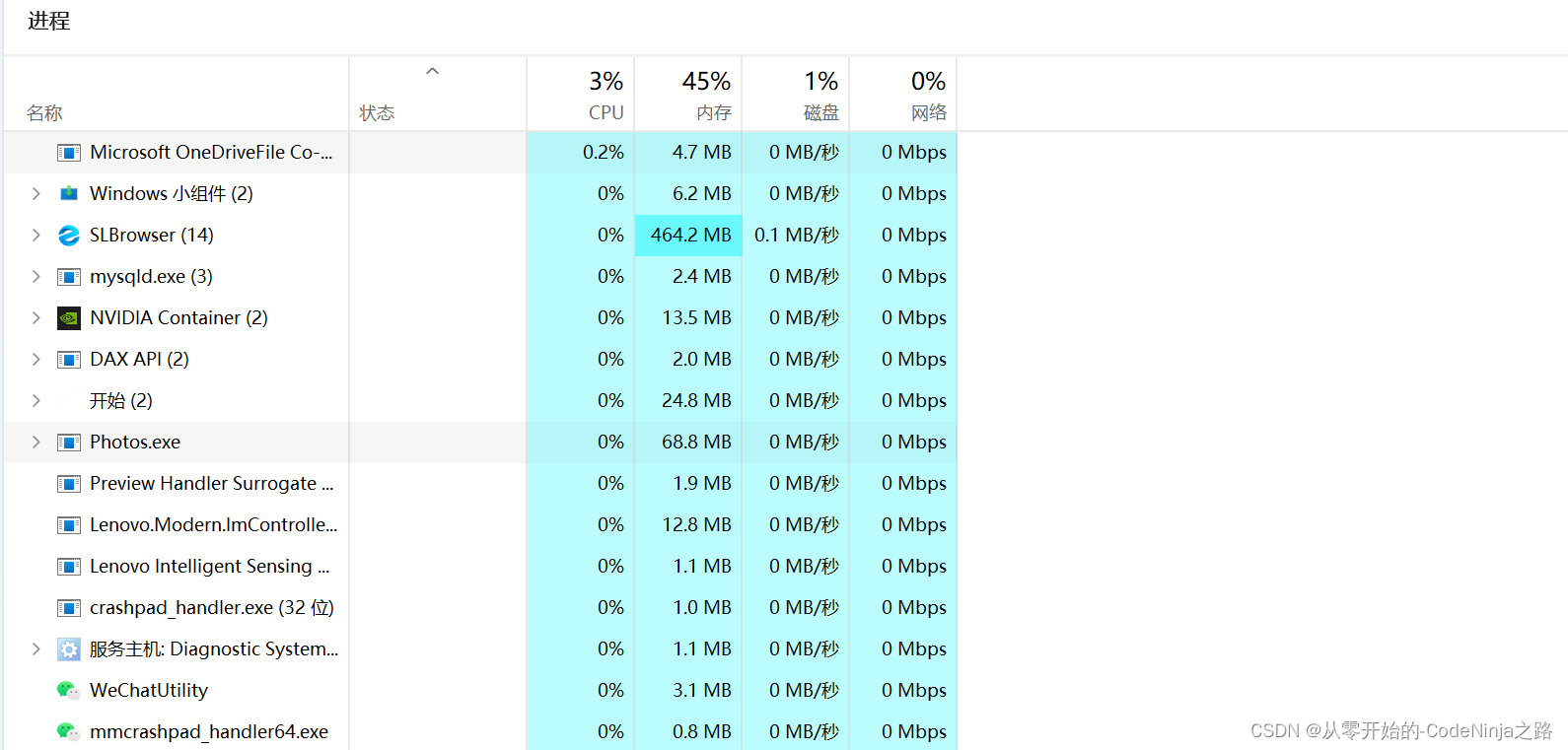The image size is (1568, 750).
Task: Click the DAX API process icon
Action: (68, 360)
